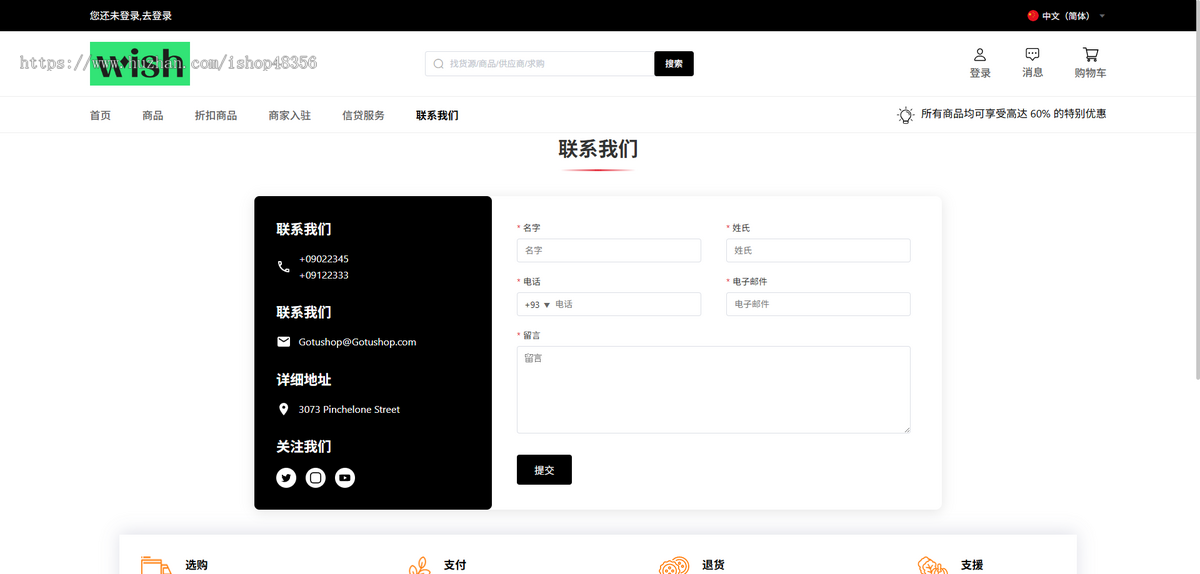Click the envelope email icon
This screenshot has height=574, width=1200.
pos(284,342)
